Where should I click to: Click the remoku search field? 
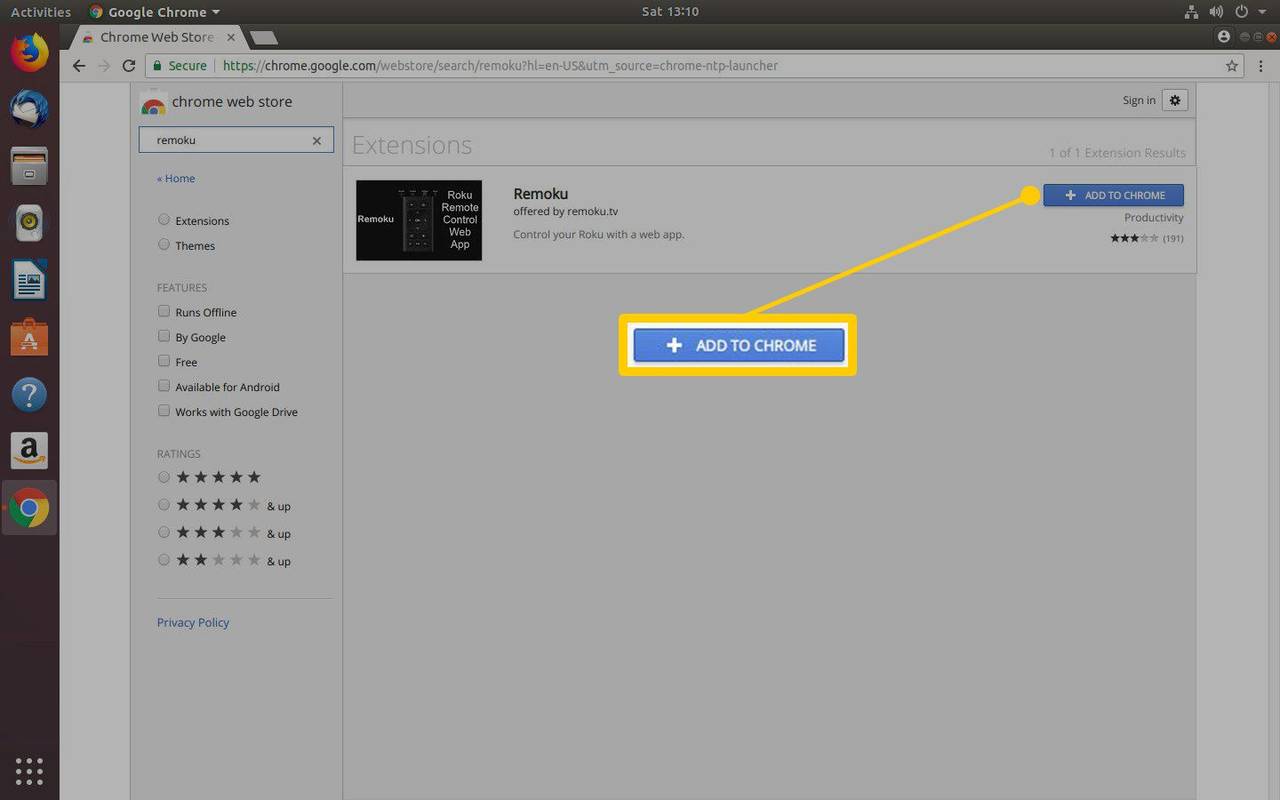[236, 141]
